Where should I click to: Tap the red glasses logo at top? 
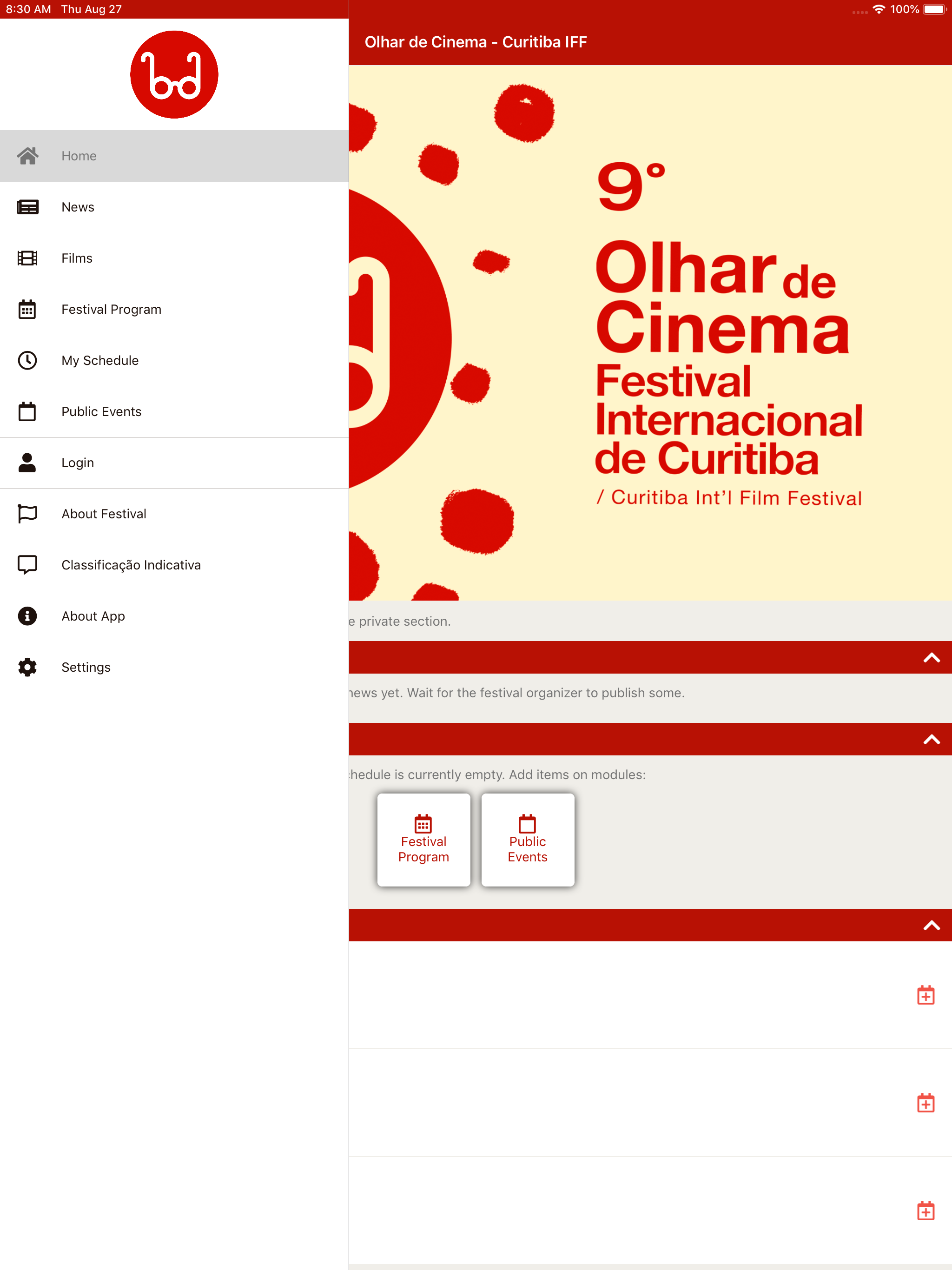click(174, 75)
